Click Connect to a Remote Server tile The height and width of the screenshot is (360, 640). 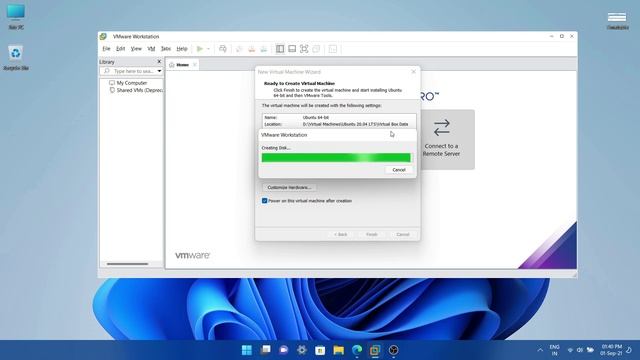click(441, 139)
